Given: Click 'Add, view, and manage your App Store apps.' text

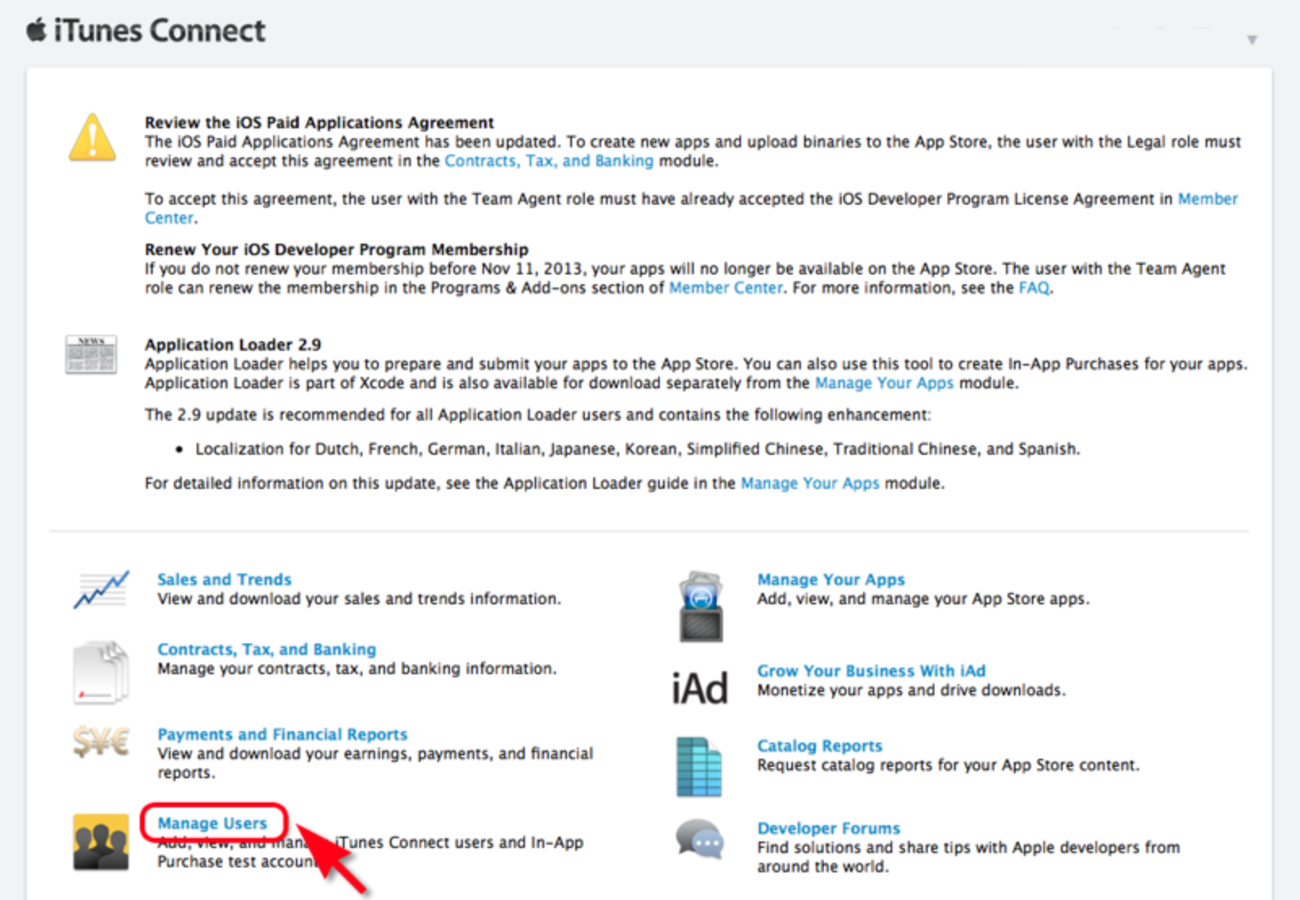Looking at the screenshot, I should click(923, 599).
